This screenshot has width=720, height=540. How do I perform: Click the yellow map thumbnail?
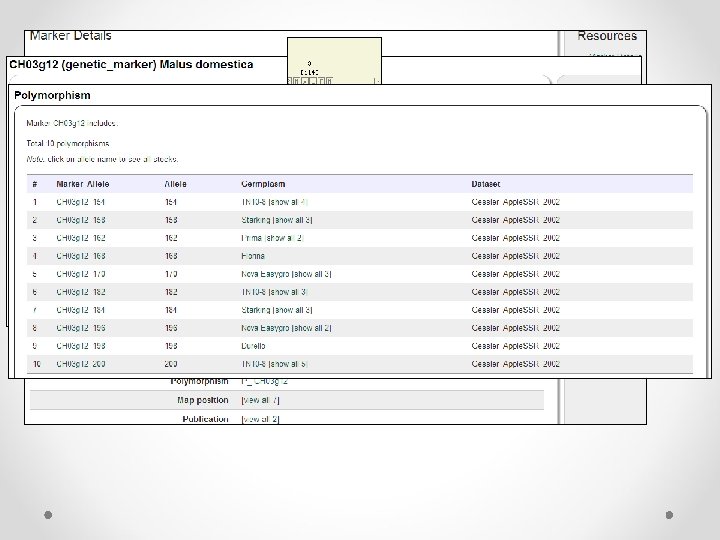point(334,61)
